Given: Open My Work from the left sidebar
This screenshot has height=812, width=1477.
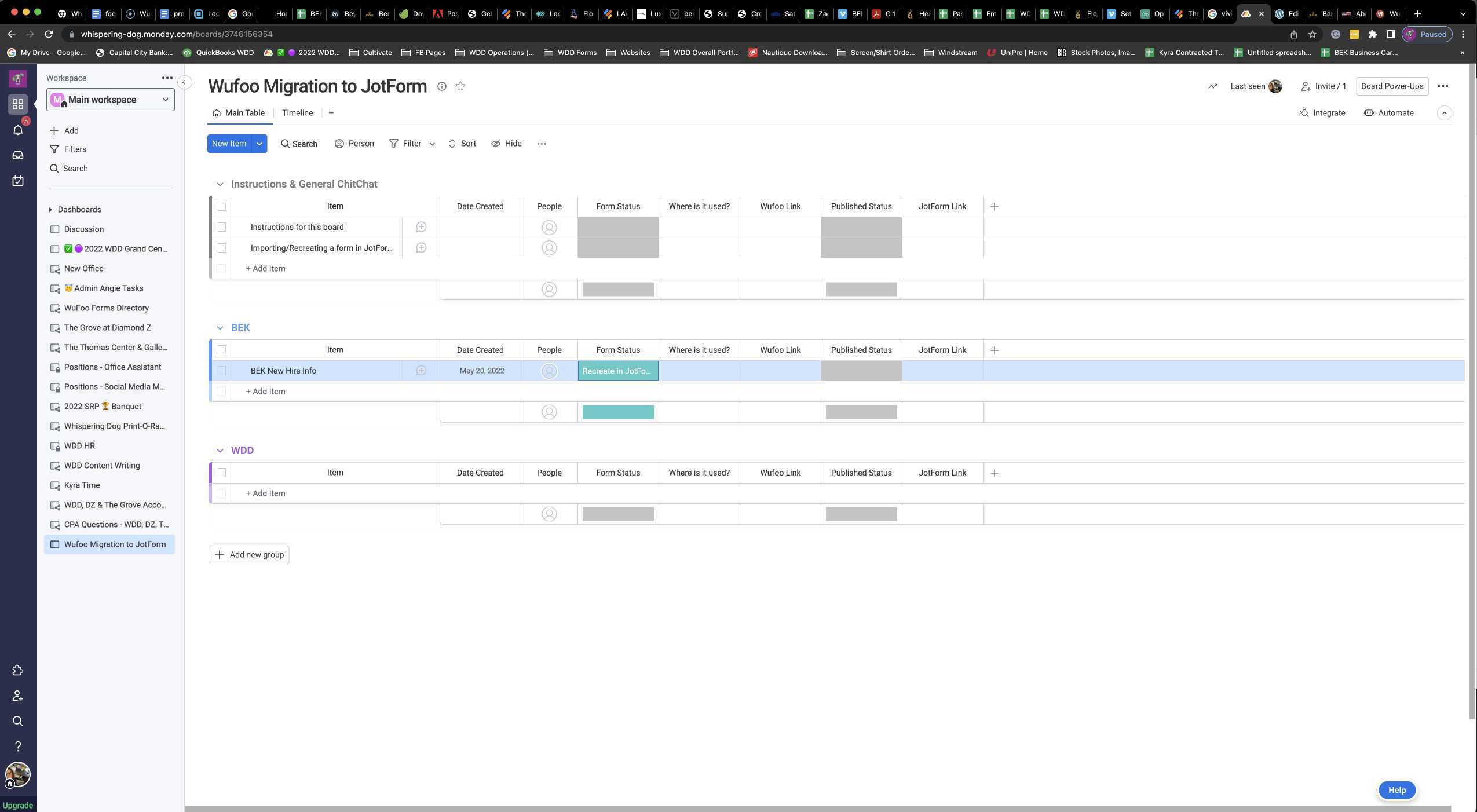Looking at the screenshot, I should tap(18, 180).
